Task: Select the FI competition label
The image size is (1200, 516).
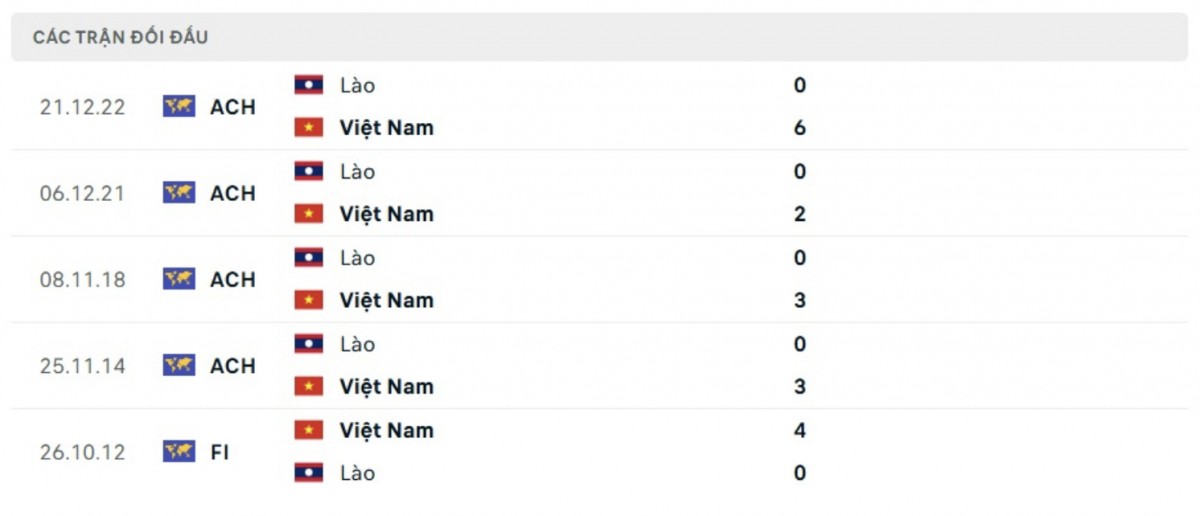Action: pyautogui.click(x=219, y=452)
